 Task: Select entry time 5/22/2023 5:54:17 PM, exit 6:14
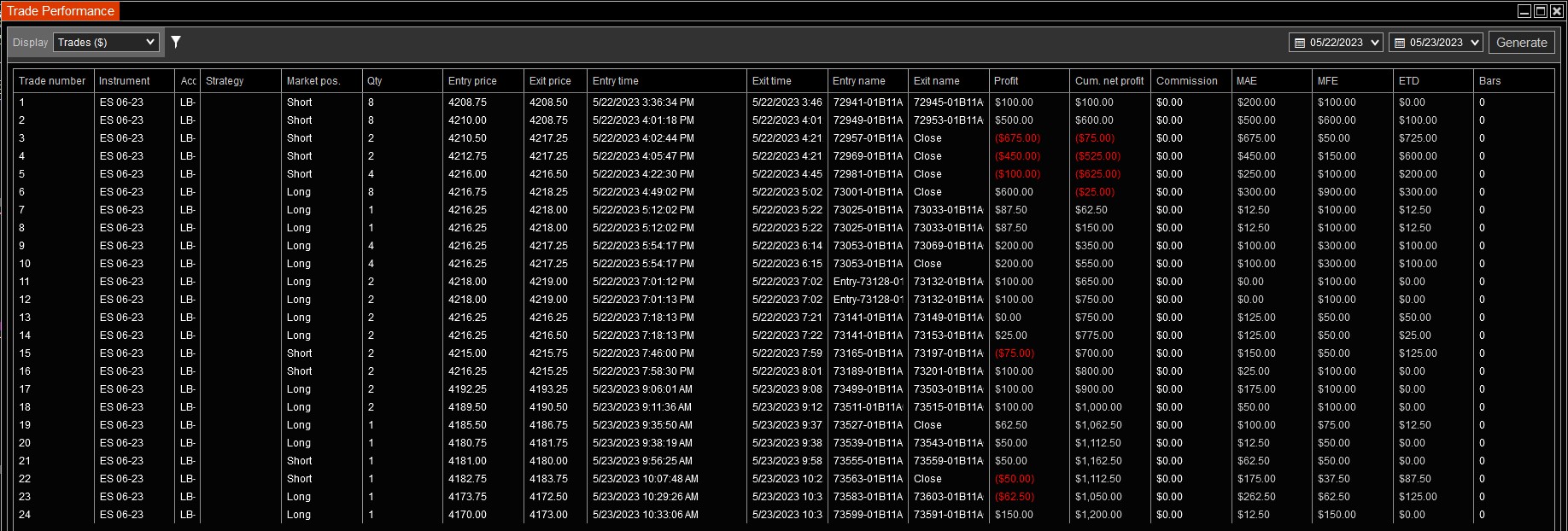click(x=643, y=246)
